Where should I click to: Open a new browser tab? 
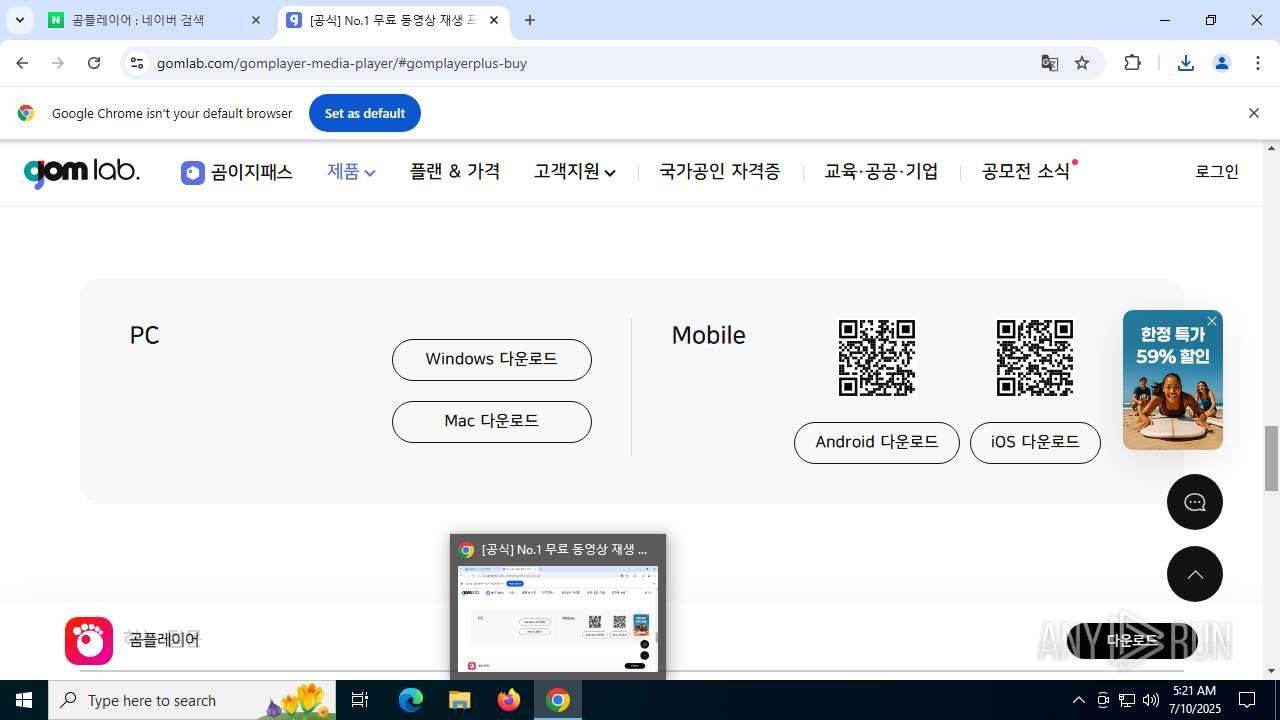point(530,20)
